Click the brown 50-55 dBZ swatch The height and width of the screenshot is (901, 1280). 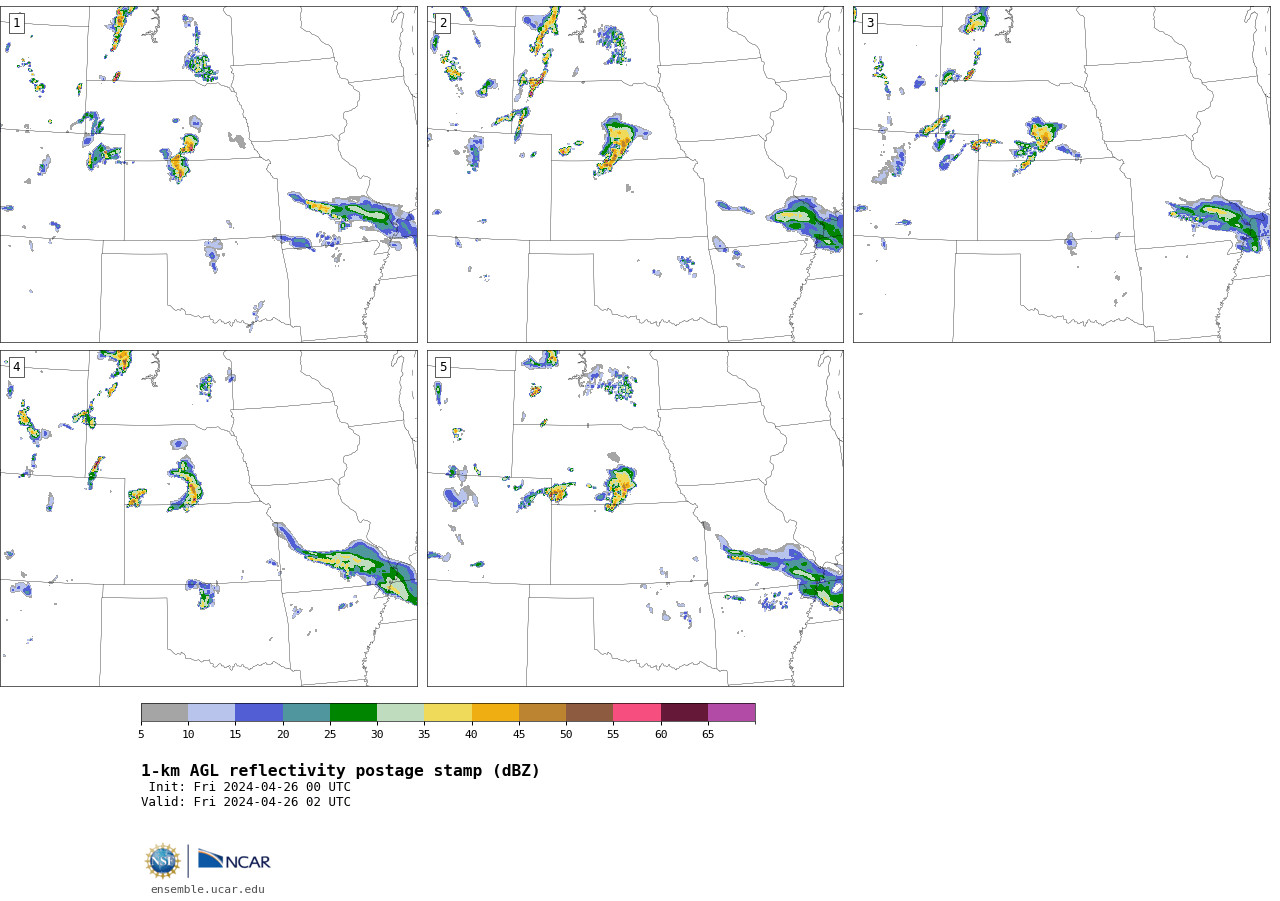tap(590, 713)
